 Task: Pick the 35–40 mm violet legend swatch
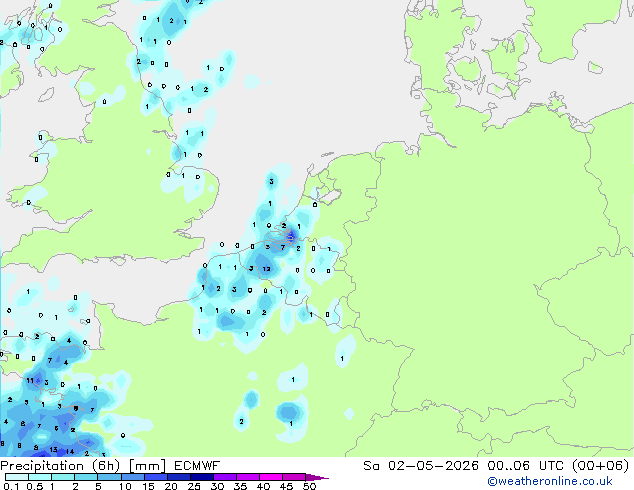click(248, 477)
